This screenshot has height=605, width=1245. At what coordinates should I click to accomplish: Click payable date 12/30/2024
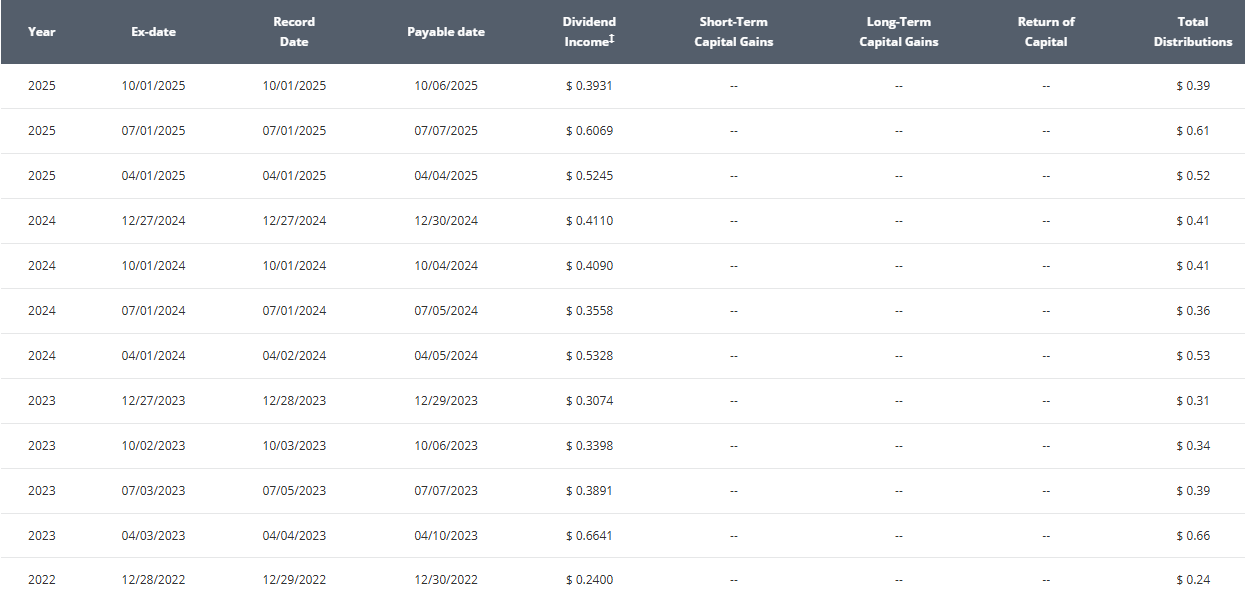pos(446,221)
